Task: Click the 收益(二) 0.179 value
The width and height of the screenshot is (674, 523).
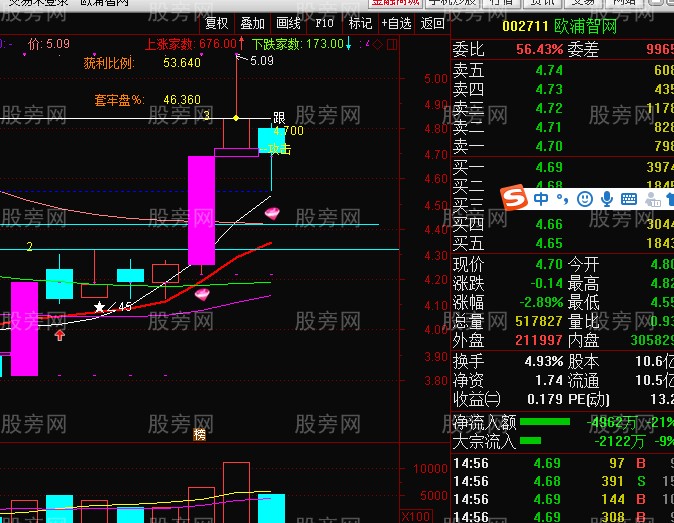Action: 545,399
